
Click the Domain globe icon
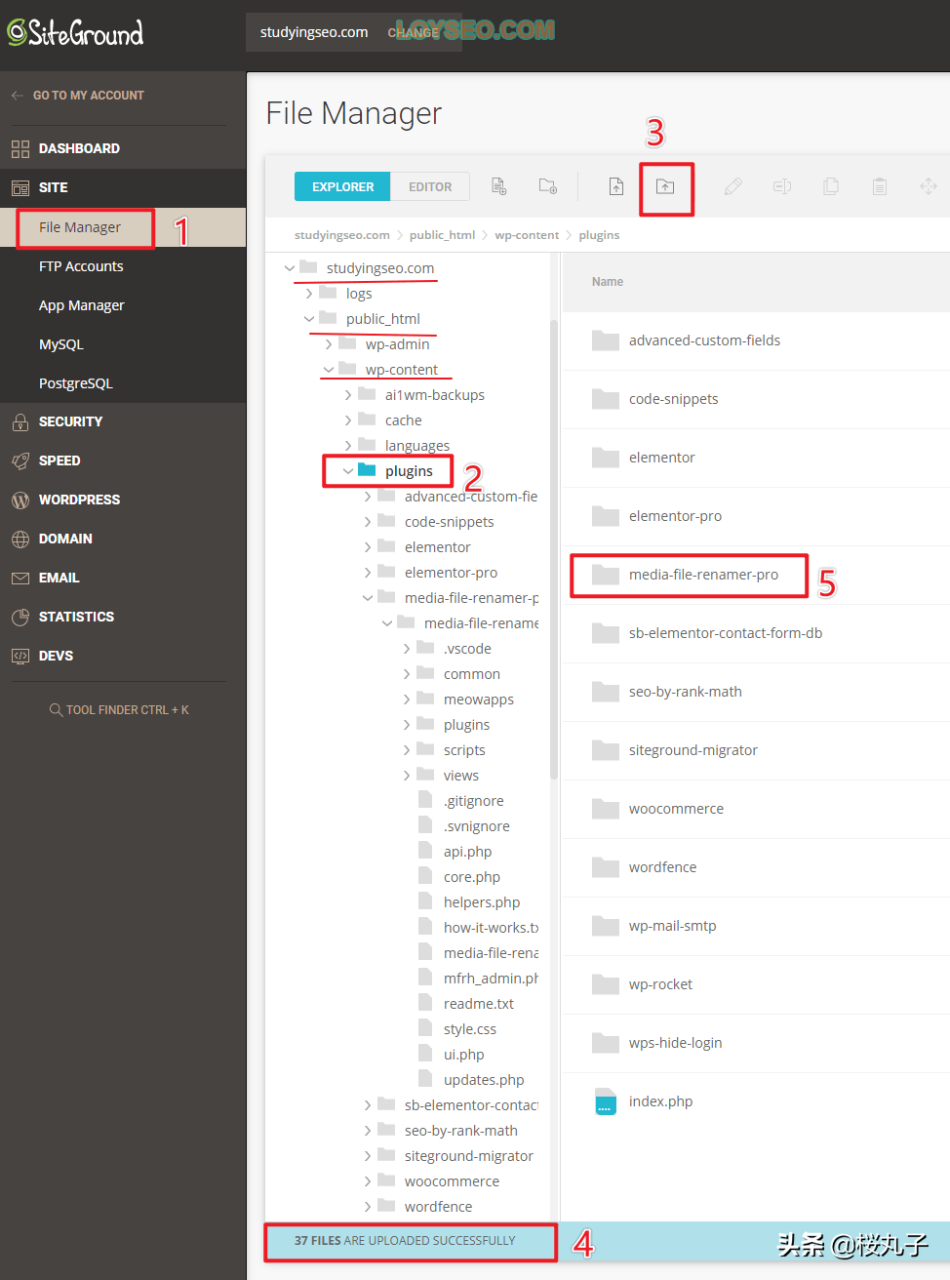pyautogui.click(x=20, y=539)
